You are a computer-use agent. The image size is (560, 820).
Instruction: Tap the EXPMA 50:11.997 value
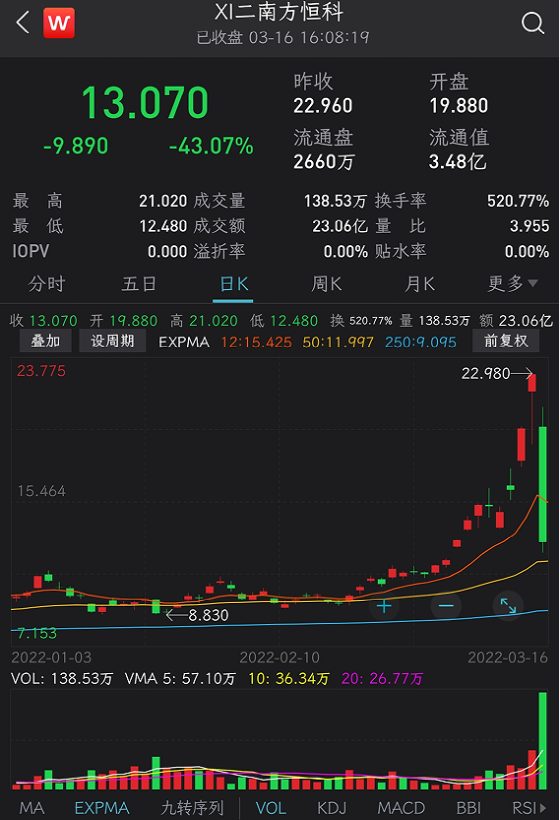click(x=338, y=342)
